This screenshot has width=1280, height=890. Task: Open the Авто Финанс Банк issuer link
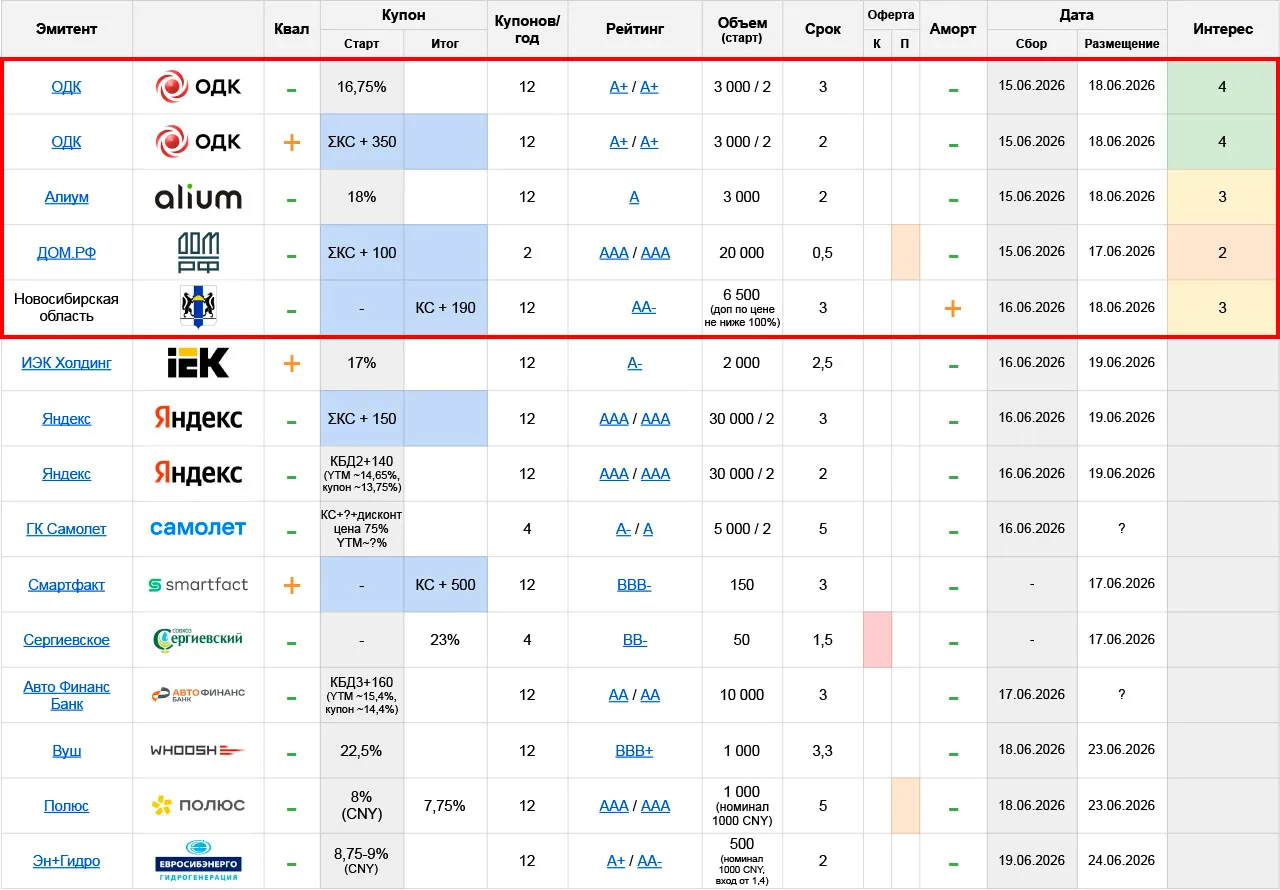click(x=66, y=695)
